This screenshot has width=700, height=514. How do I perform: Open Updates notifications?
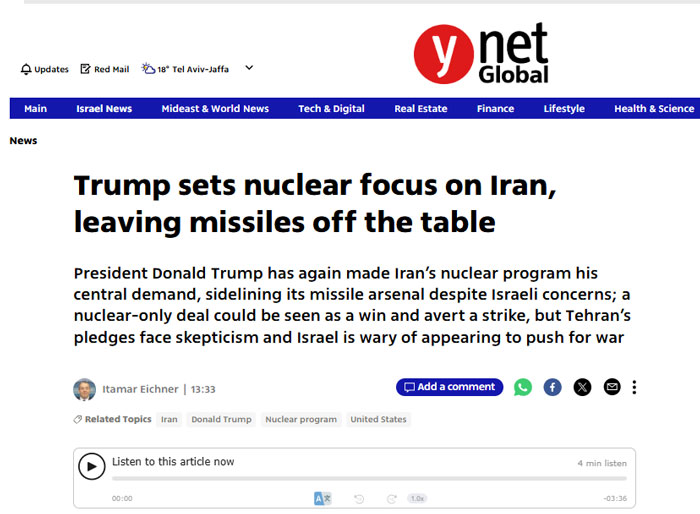click(45, 69)
